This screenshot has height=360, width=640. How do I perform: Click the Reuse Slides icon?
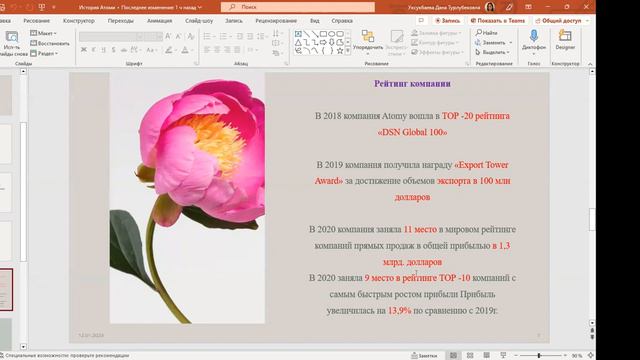click(11, 38)
